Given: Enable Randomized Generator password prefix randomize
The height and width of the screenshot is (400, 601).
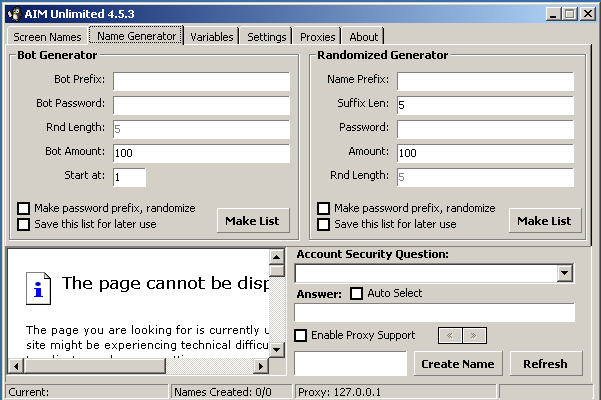Looking at the screenshot, I should [324, 208].
